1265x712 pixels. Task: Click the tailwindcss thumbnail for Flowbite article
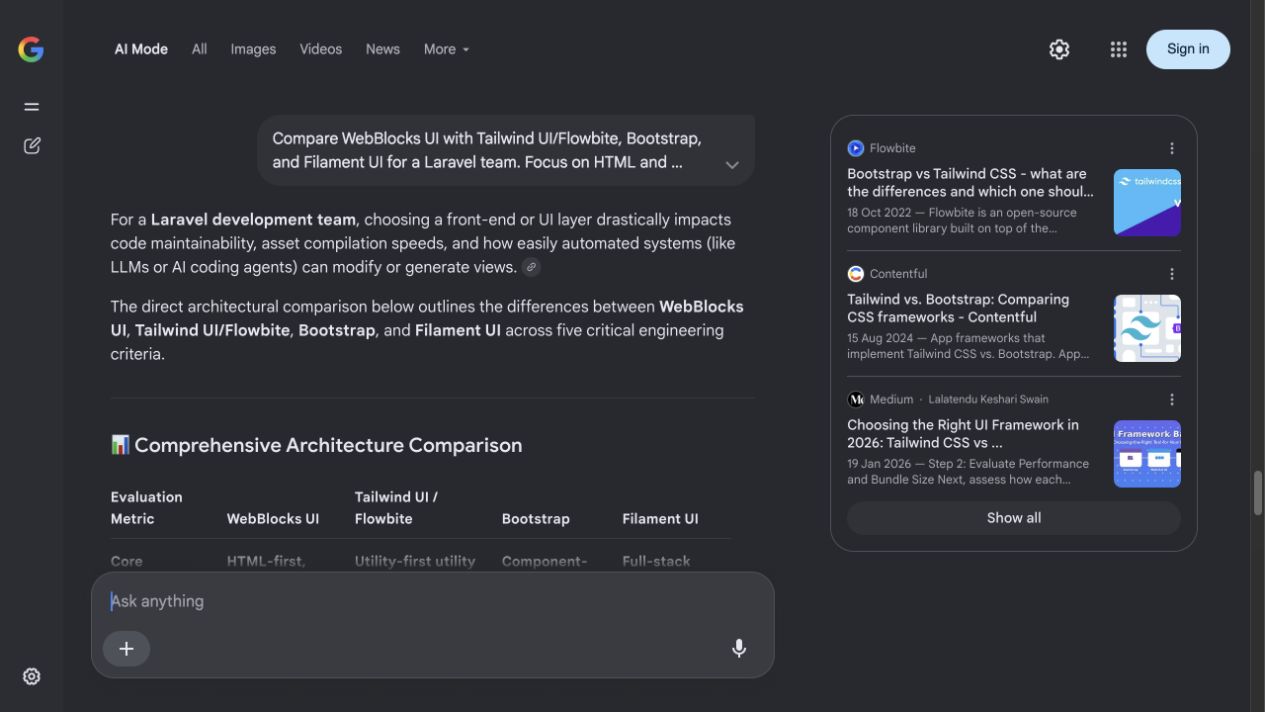pyautogui.click(x=1147, y=203)
